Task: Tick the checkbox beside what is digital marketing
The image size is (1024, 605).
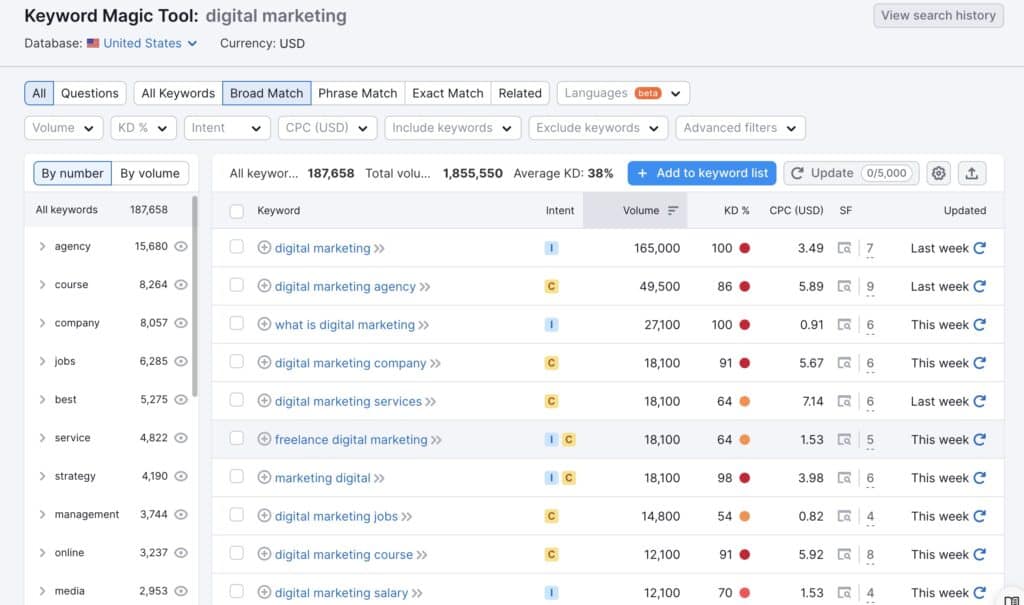Action: click(x=236, y=324)
